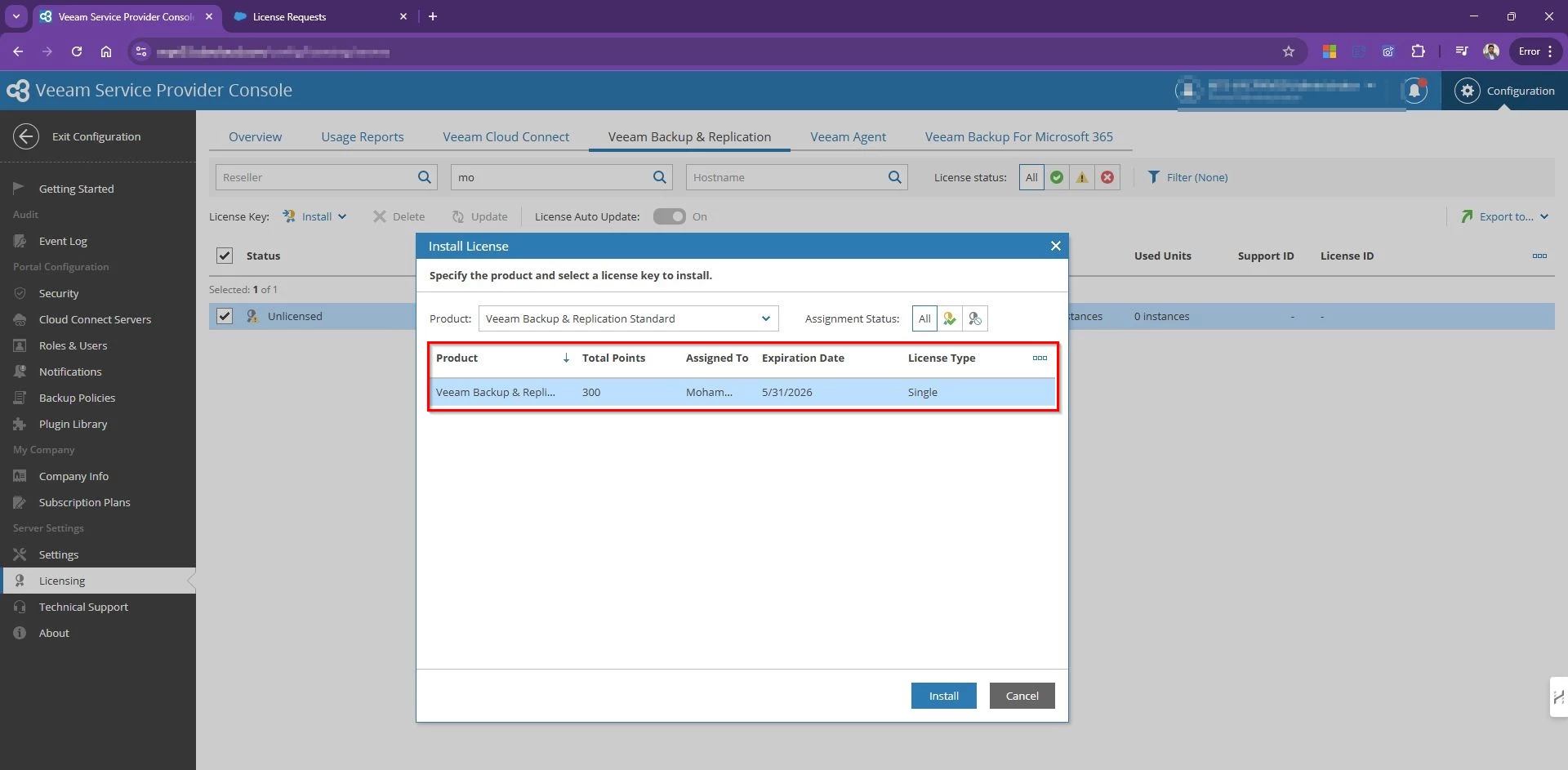This screenshot has width=1568, height=770.
Task: Go to browser home page
Action: 106,51
